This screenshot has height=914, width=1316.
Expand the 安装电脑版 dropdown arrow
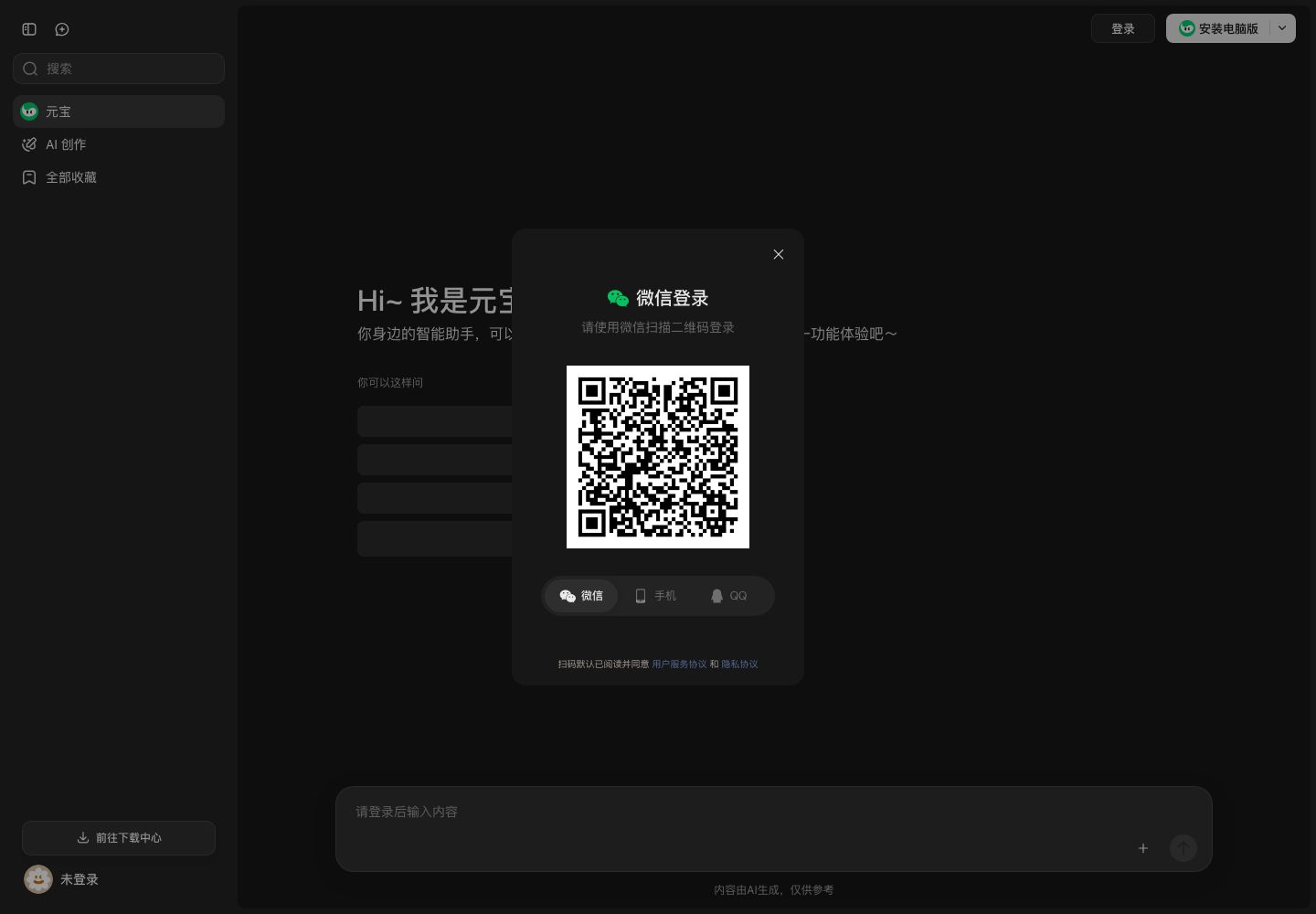tap(1282, 28)
